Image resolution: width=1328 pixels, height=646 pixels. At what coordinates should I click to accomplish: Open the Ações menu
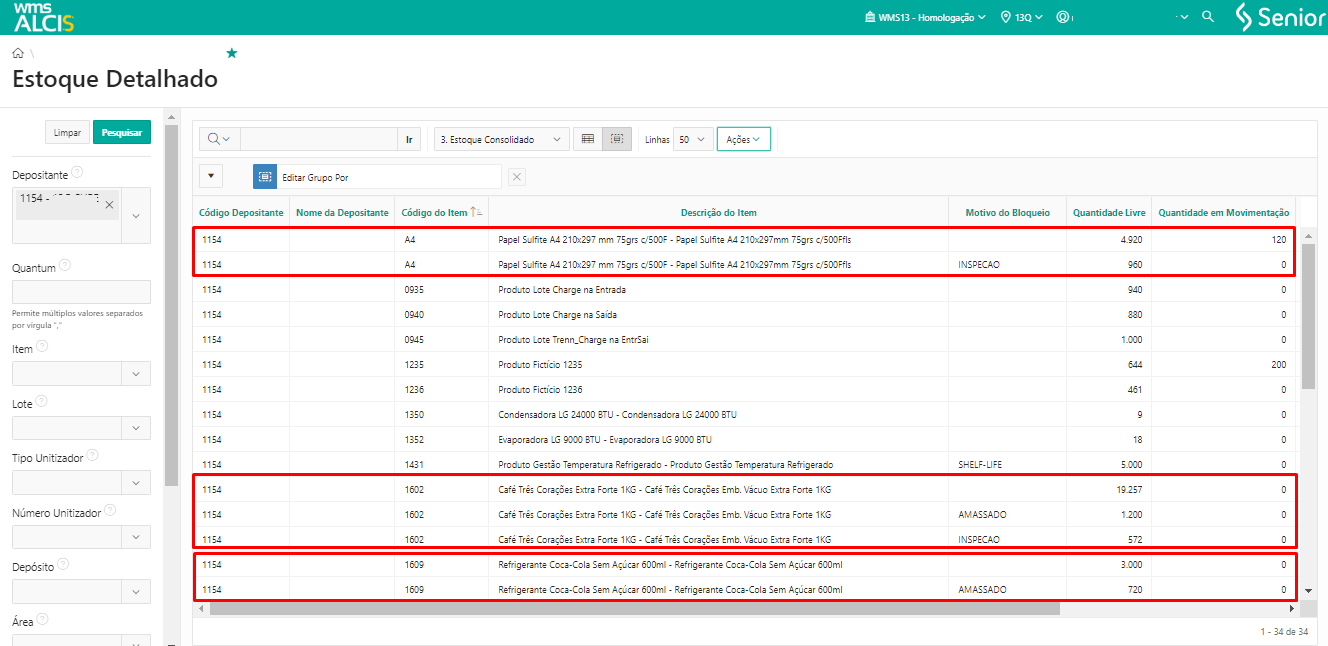(x=743, y=140)
